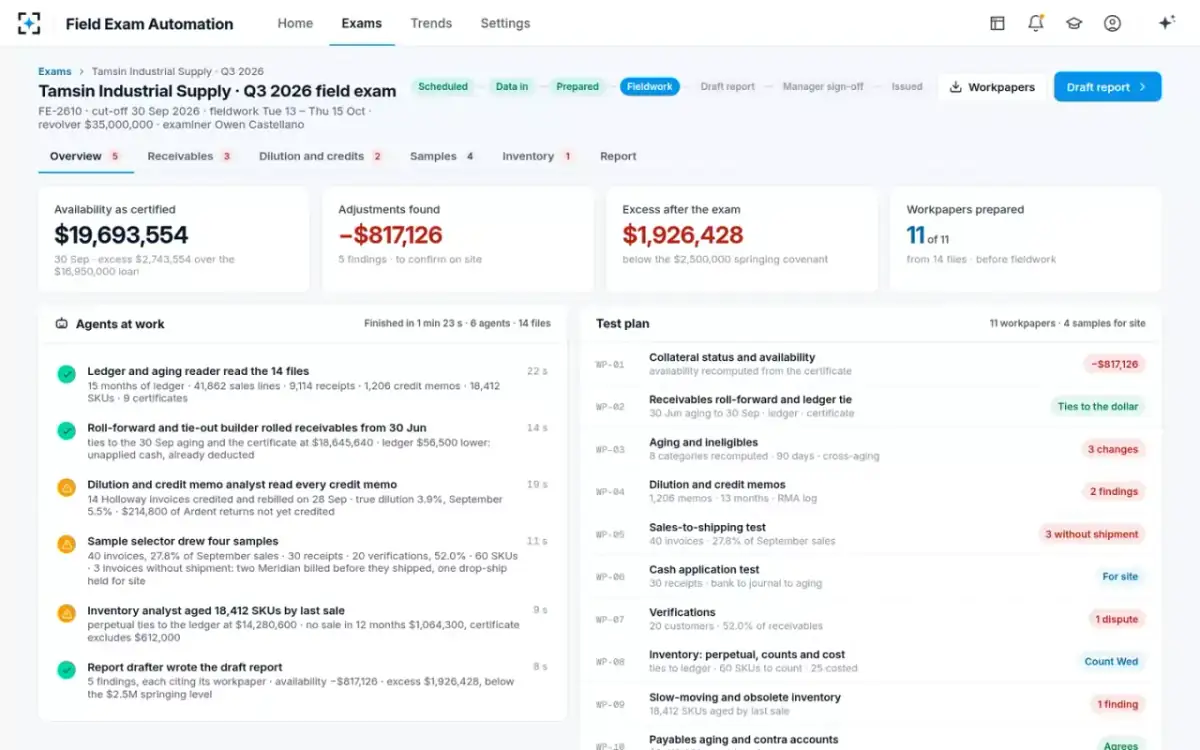The width and height of the screenshot is (1200, 750).
Task: Click green check icon for Report drafter
Action: (66, 670)
